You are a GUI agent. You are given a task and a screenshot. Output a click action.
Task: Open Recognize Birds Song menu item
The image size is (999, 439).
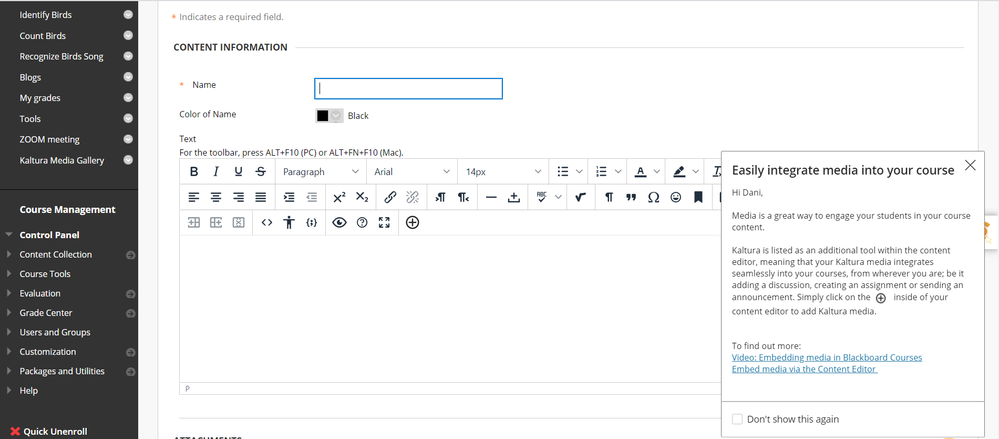coord(61,56)
